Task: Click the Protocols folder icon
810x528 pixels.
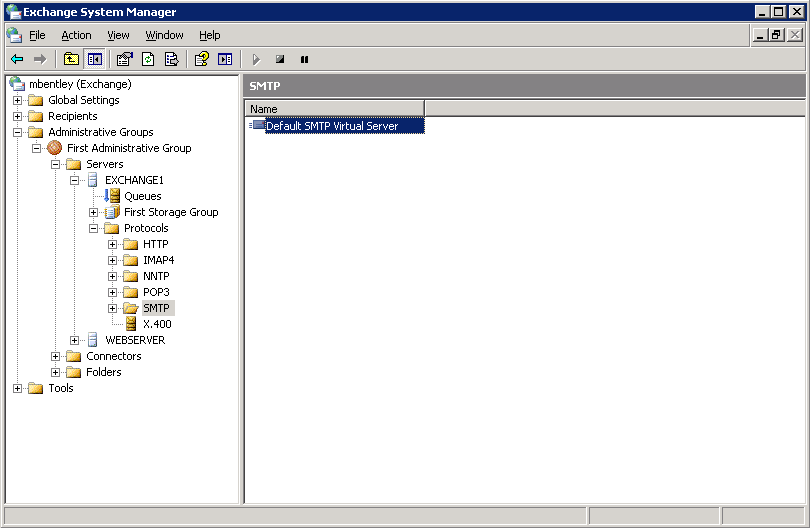Action: click(112, 228)
